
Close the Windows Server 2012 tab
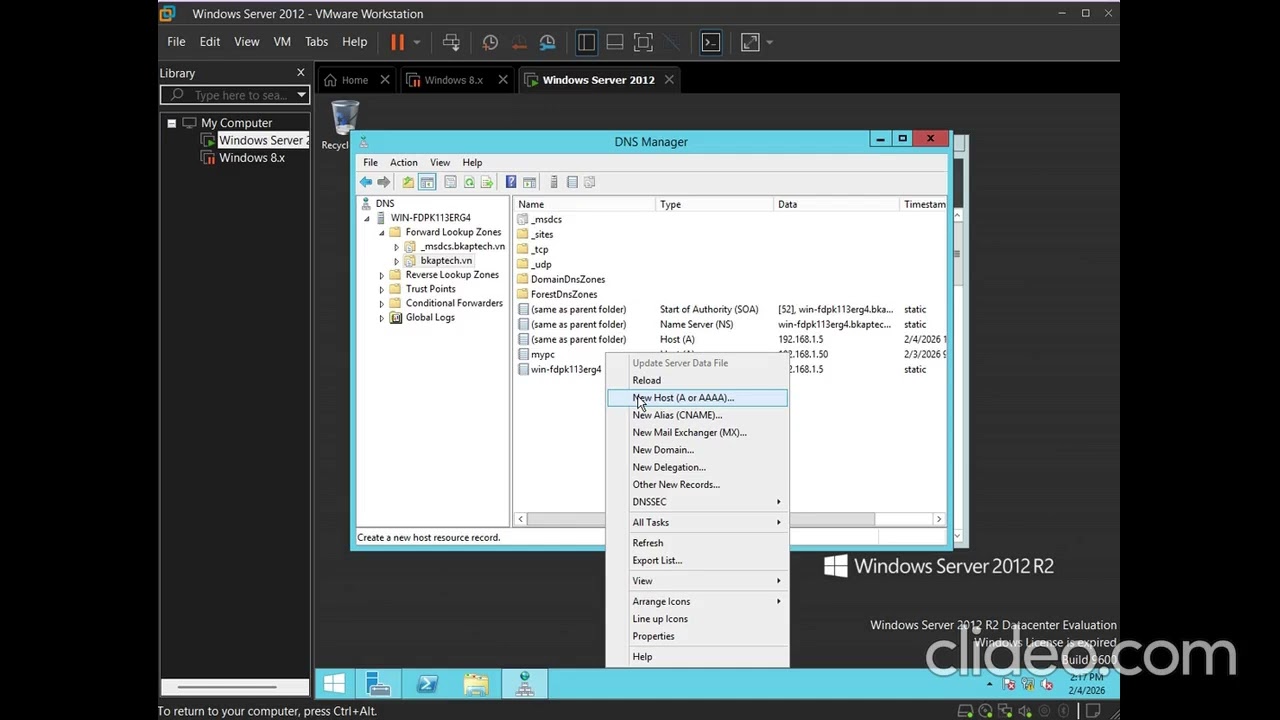pyautogui.click(x=669, y=80)
